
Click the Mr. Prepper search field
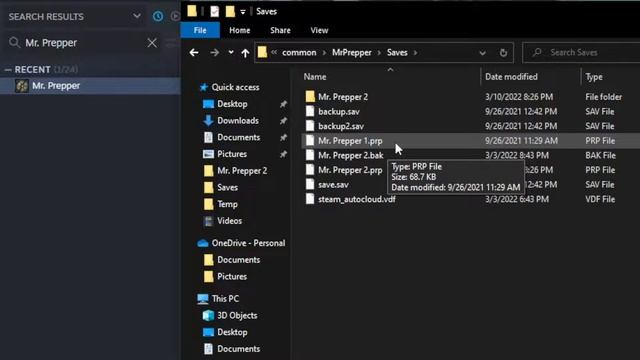click(x=84, y=42)
